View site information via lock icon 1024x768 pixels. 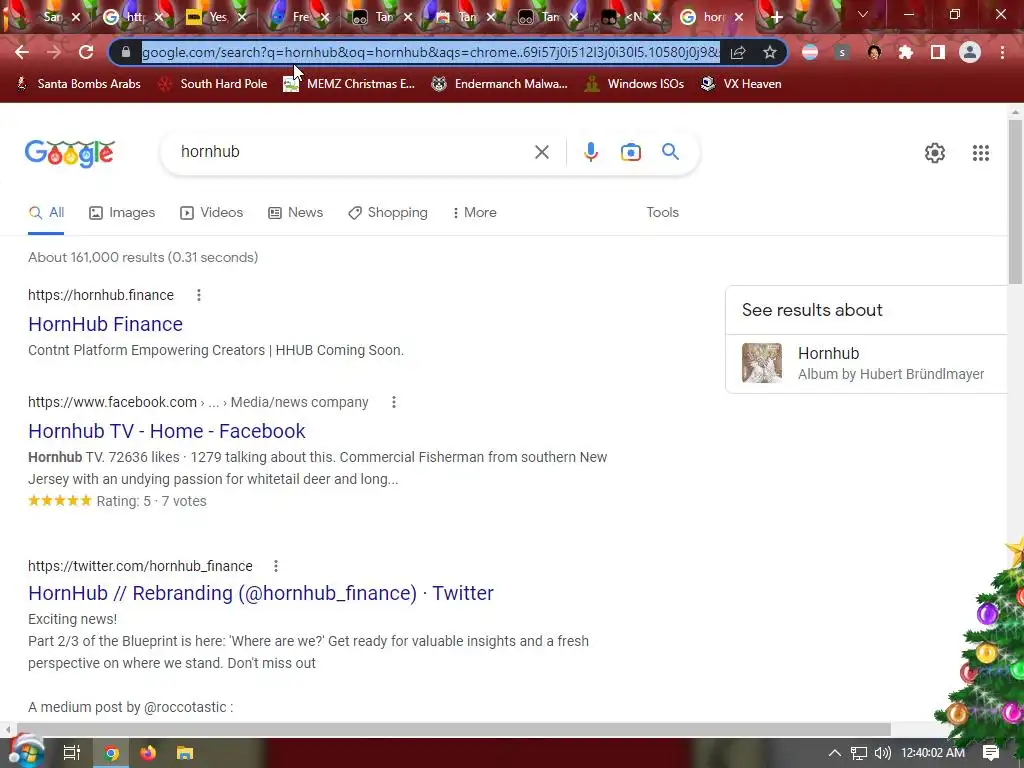pos(126,52)
